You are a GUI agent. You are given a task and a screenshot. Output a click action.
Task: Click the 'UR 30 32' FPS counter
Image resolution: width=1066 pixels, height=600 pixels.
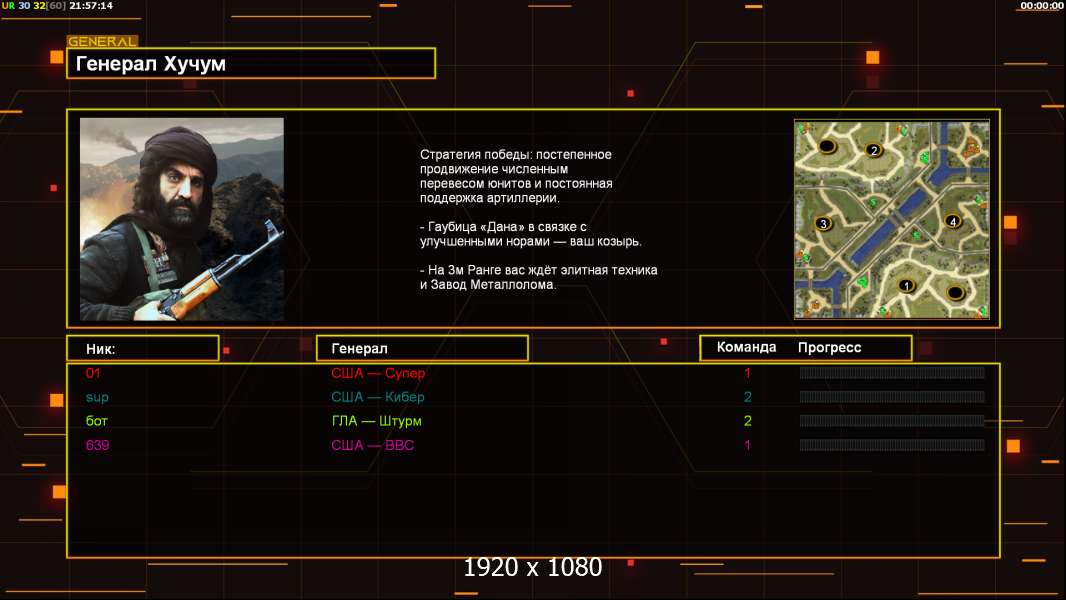(24, 5)
